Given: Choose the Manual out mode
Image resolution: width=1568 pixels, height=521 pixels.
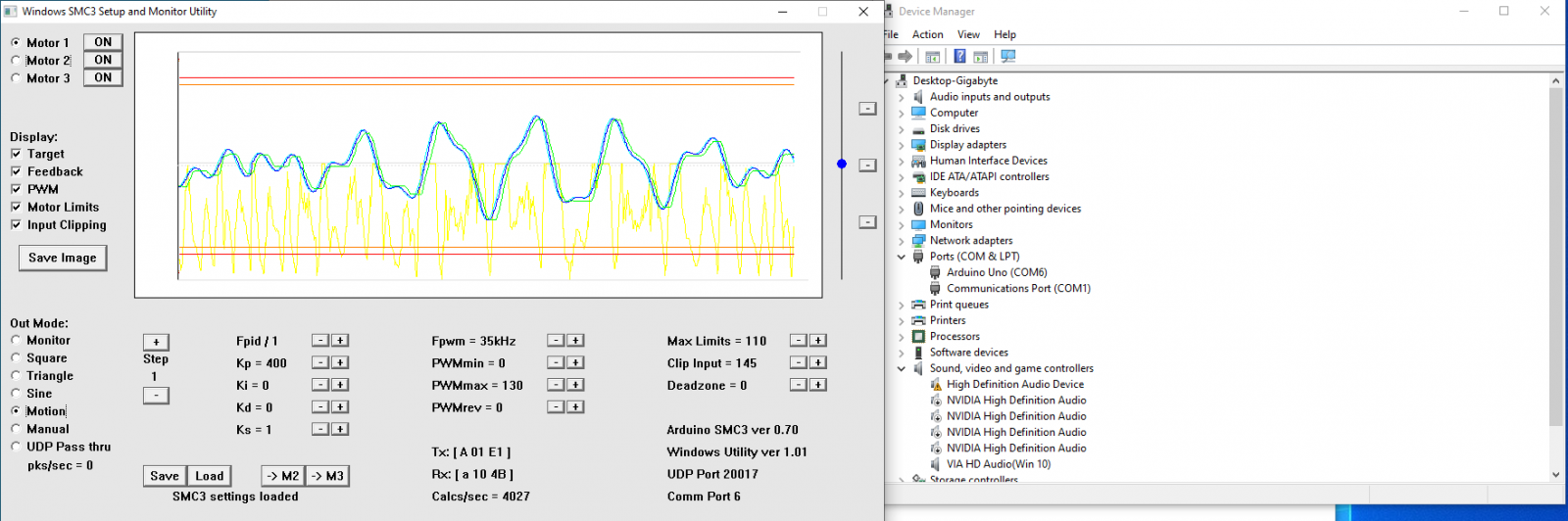Looking at the screenshot, I should tap(16, 428).
